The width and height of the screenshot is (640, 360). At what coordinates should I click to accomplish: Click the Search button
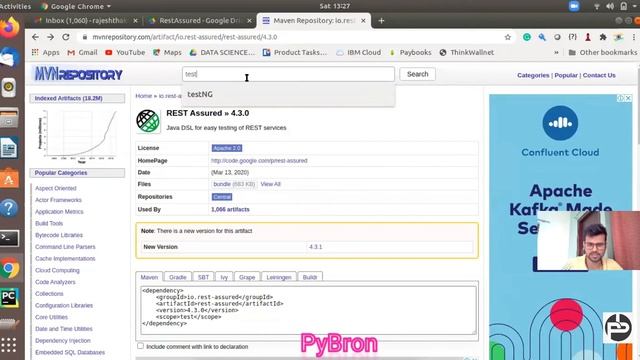click(x=418, y=74)
